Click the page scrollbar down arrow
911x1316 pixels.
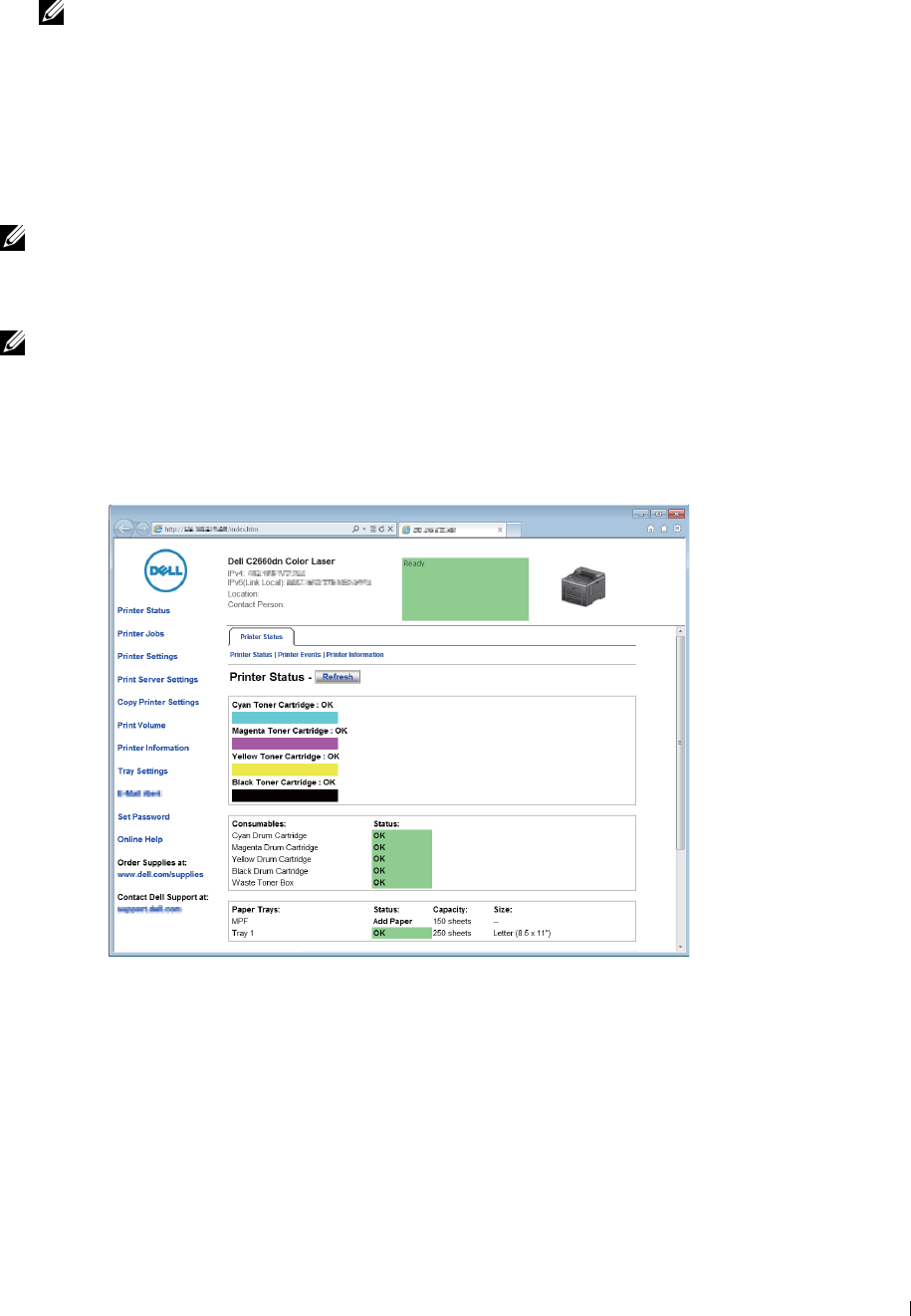point(680,946)
